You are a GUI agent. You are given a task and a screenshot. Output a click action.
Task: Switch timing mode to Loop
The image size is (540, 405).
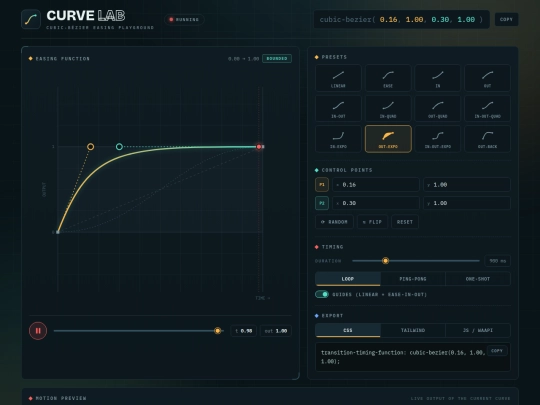(348, 279)
